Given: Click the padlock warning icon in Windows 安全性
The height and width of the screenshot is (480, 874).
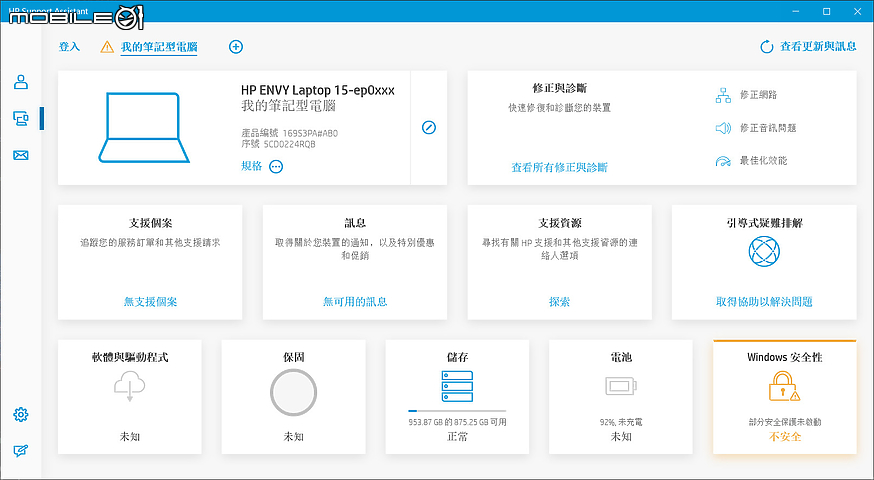Looking at the screenshot, I should coord(784,386).
